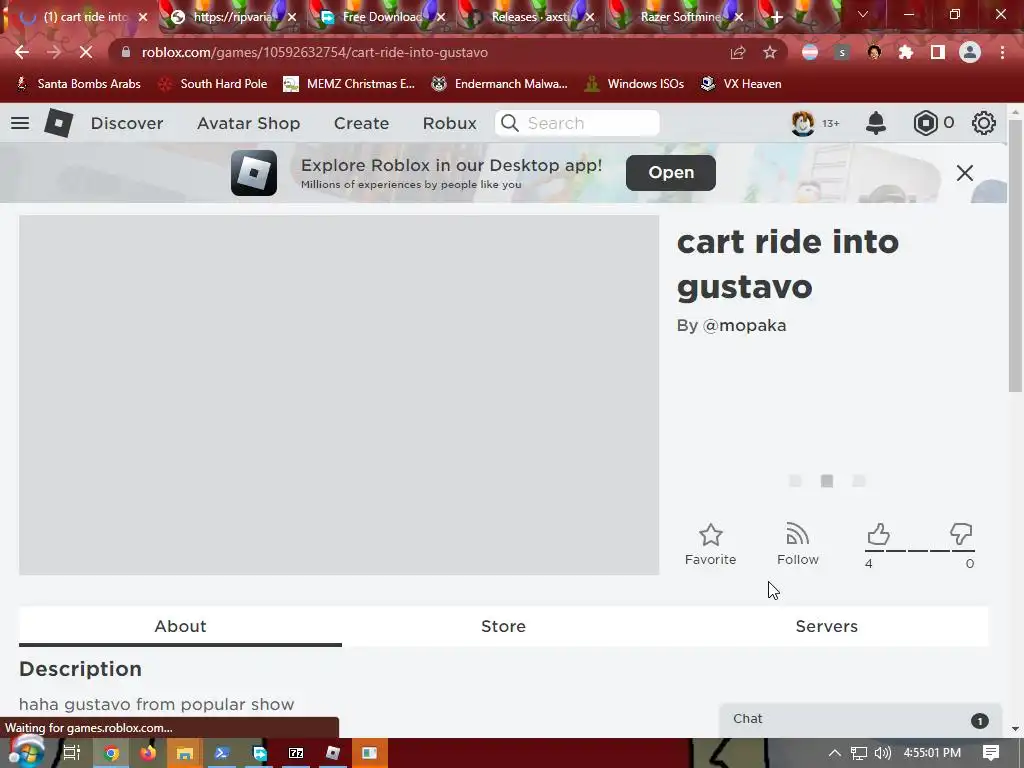Open Endermanch Malware bookmark

tap(500, 84)
